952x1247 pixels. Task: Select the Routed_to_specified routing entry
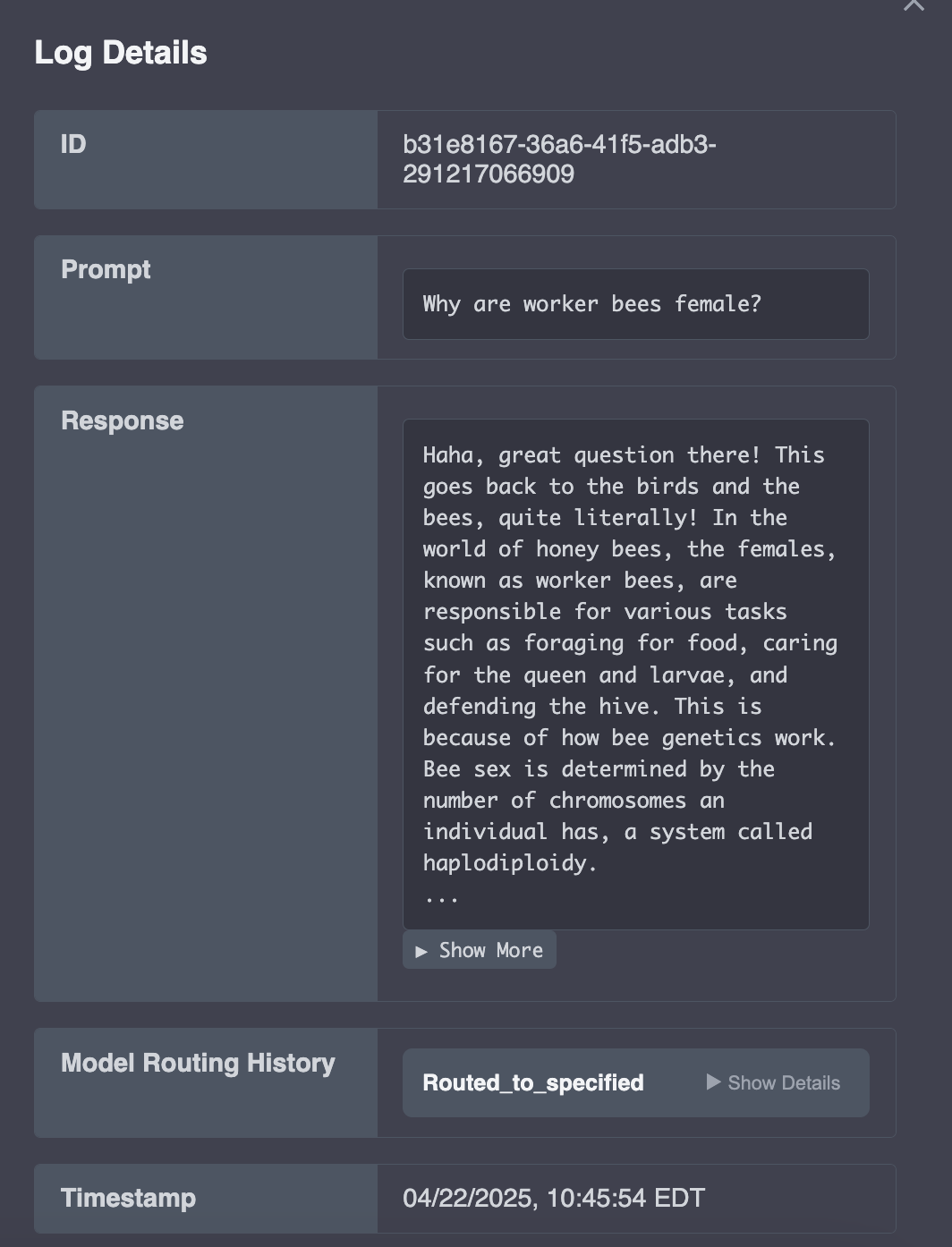[636, 1082]
